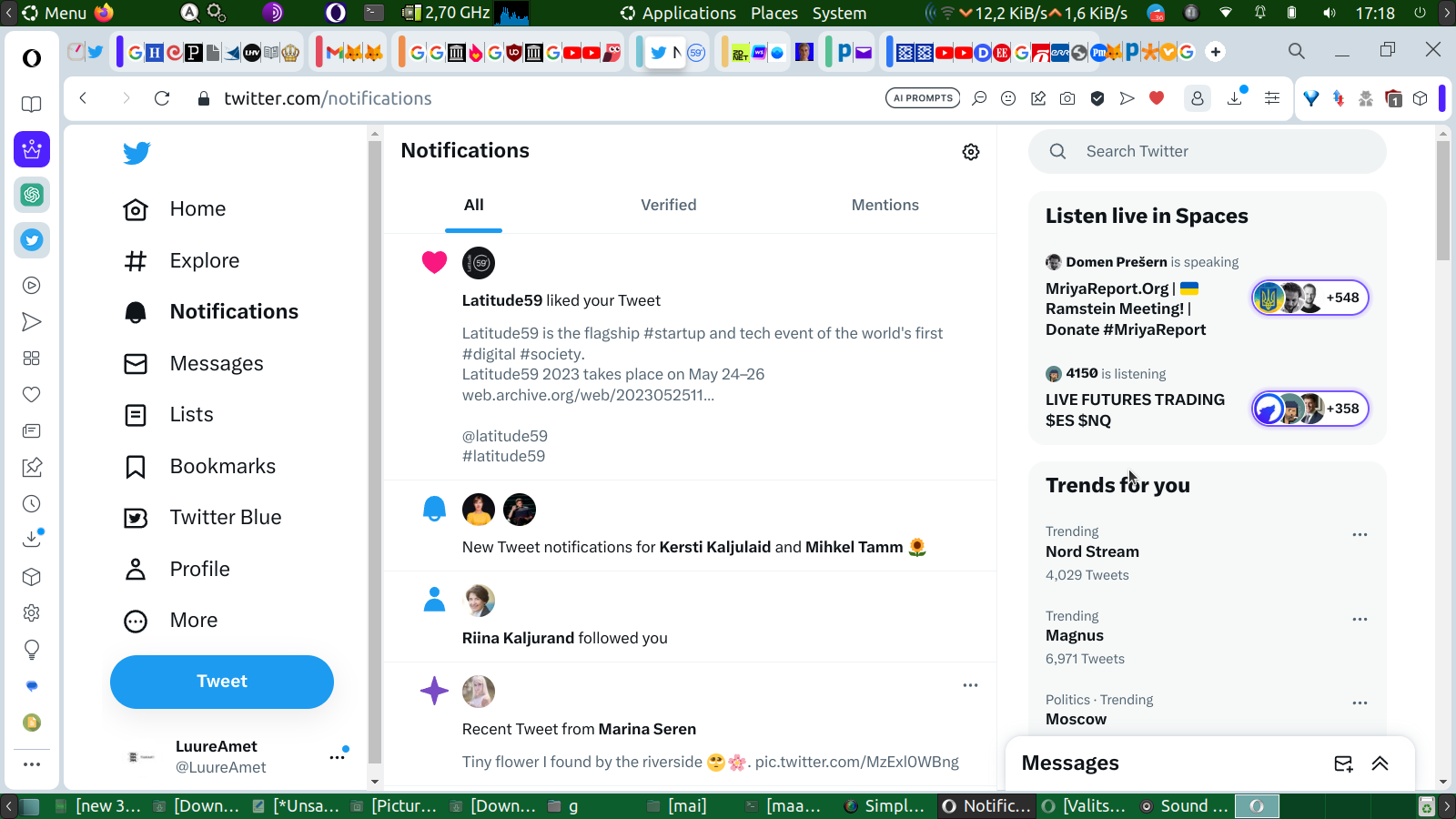
Task: Open Aria AI in Opera sidebar
Action: point(32,149)
